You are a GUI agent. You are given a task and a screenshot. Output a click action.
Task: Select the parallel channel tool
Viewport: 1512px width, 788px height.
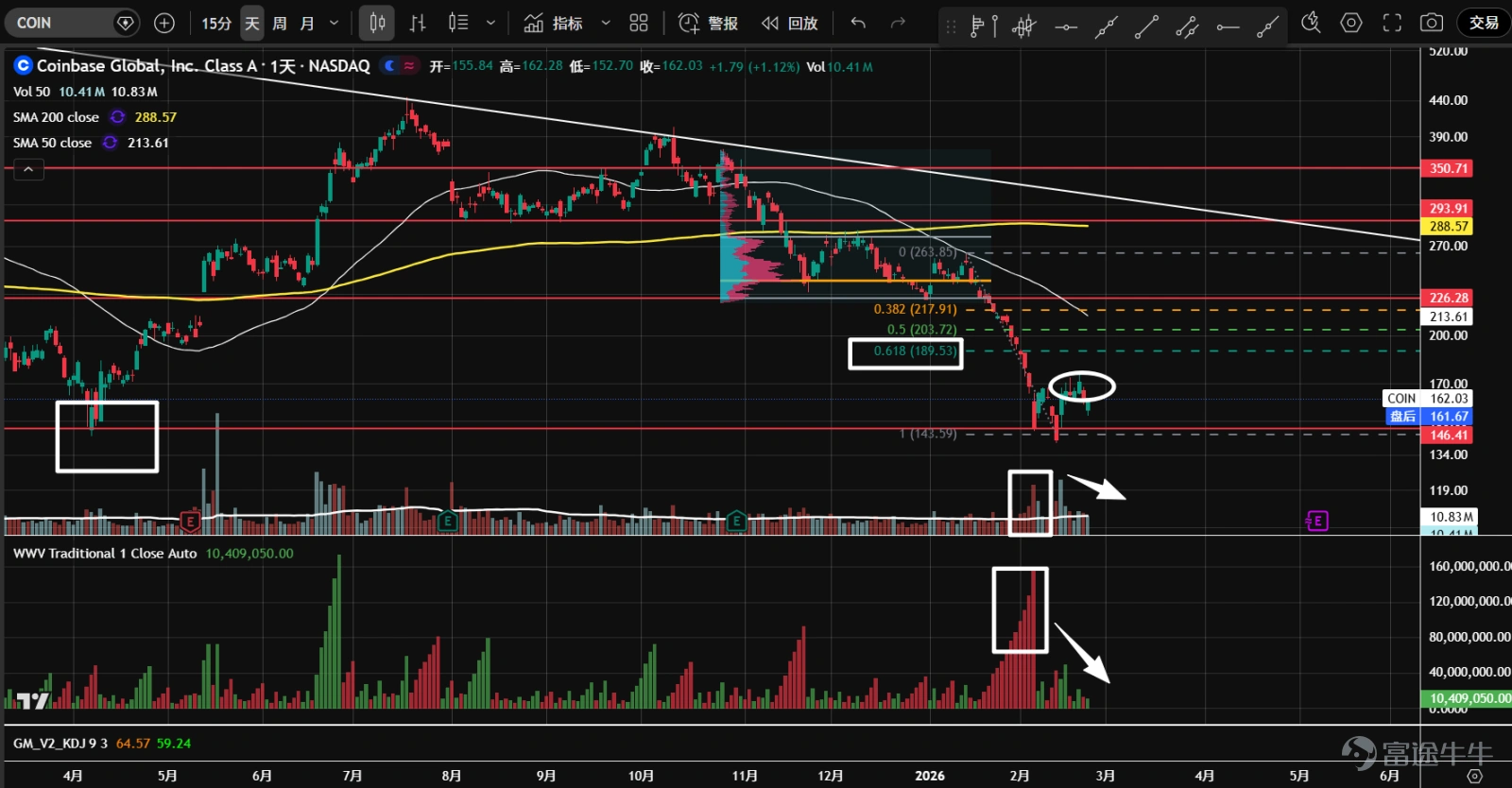coord(1187,27)
